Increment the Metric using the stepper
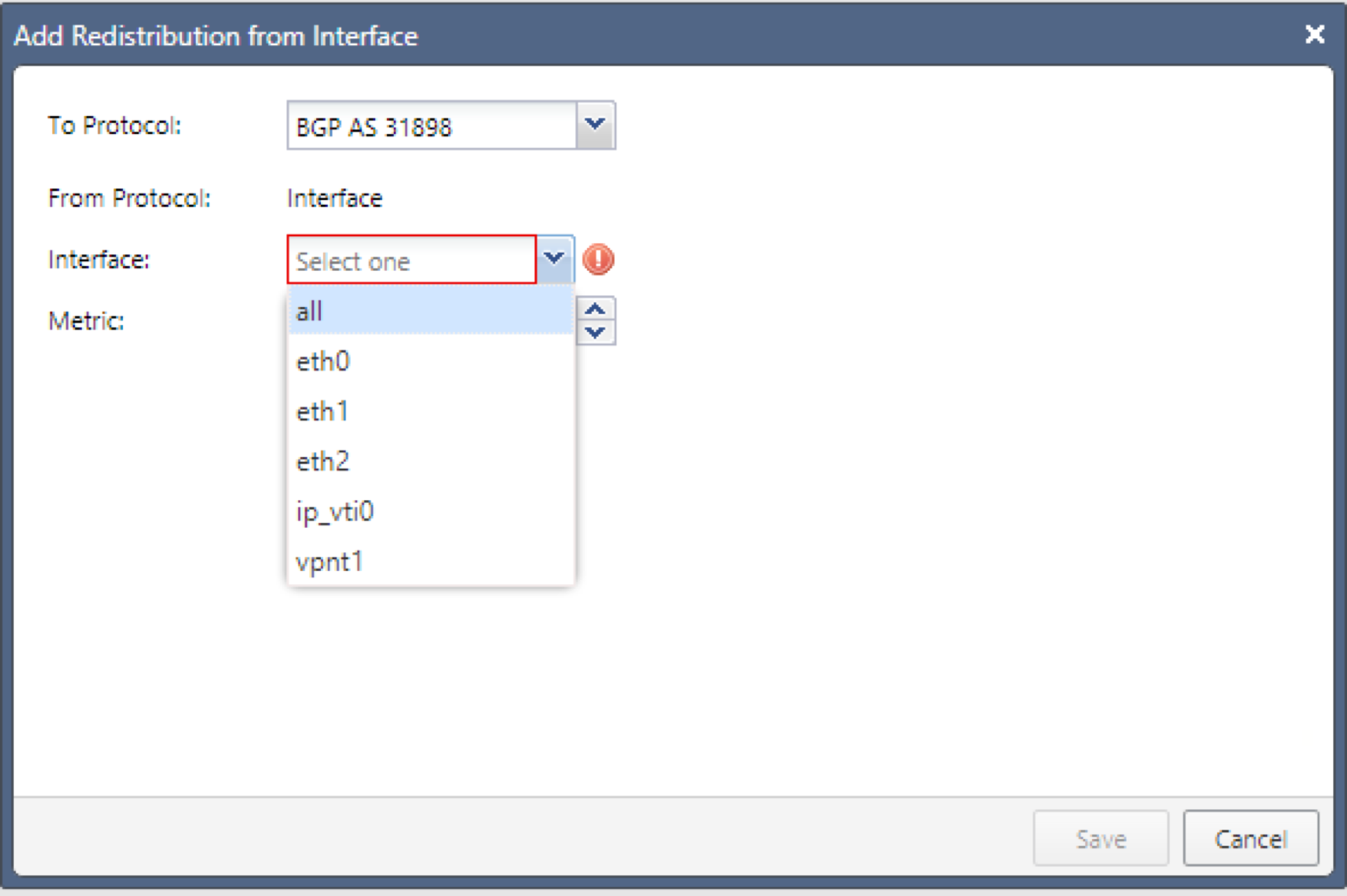This screenshot has width=1347, height=896. 597,308
